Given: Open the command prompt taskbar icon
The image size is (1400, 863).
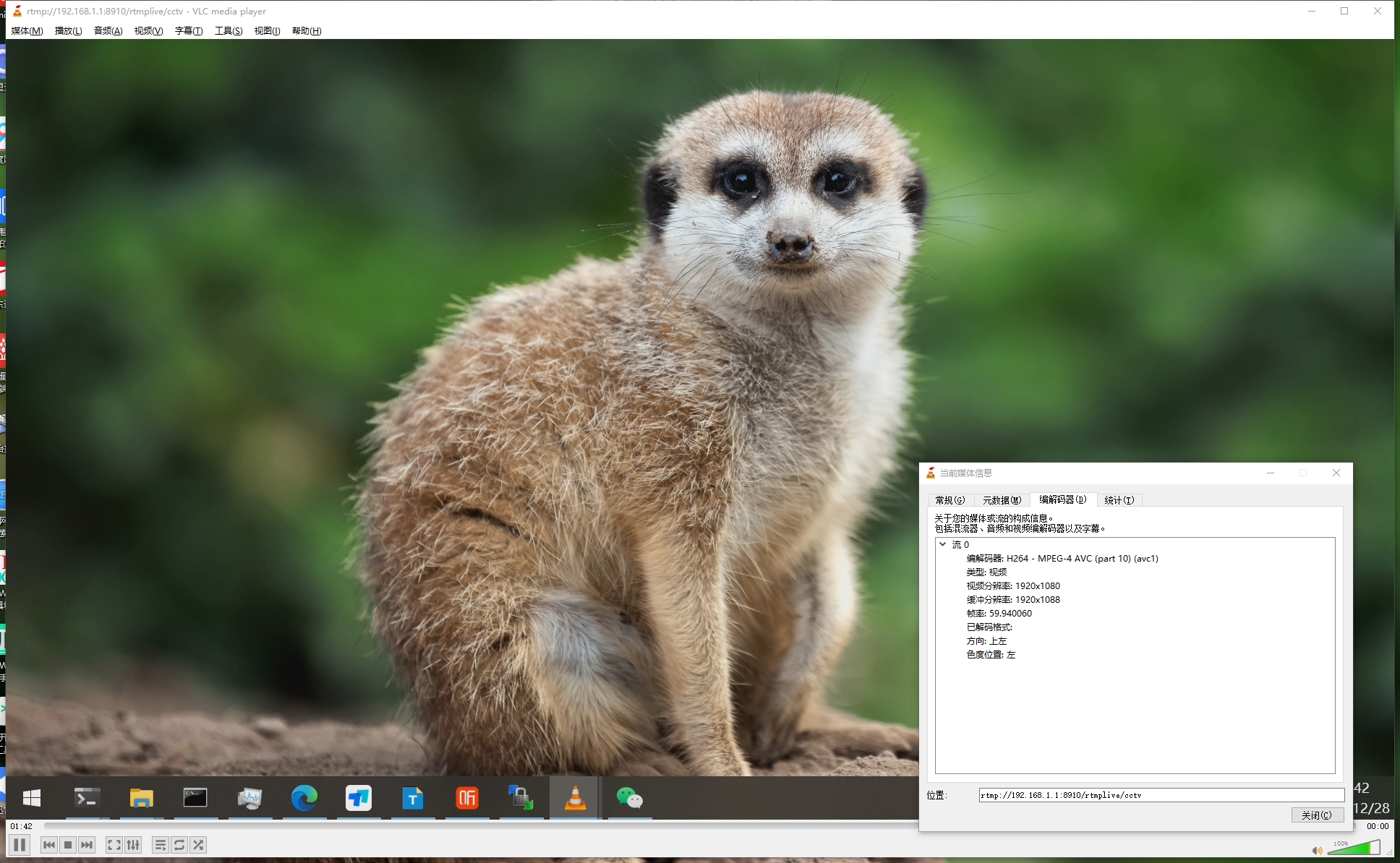Looking at the screenshot, I should [x=195, y=798].
